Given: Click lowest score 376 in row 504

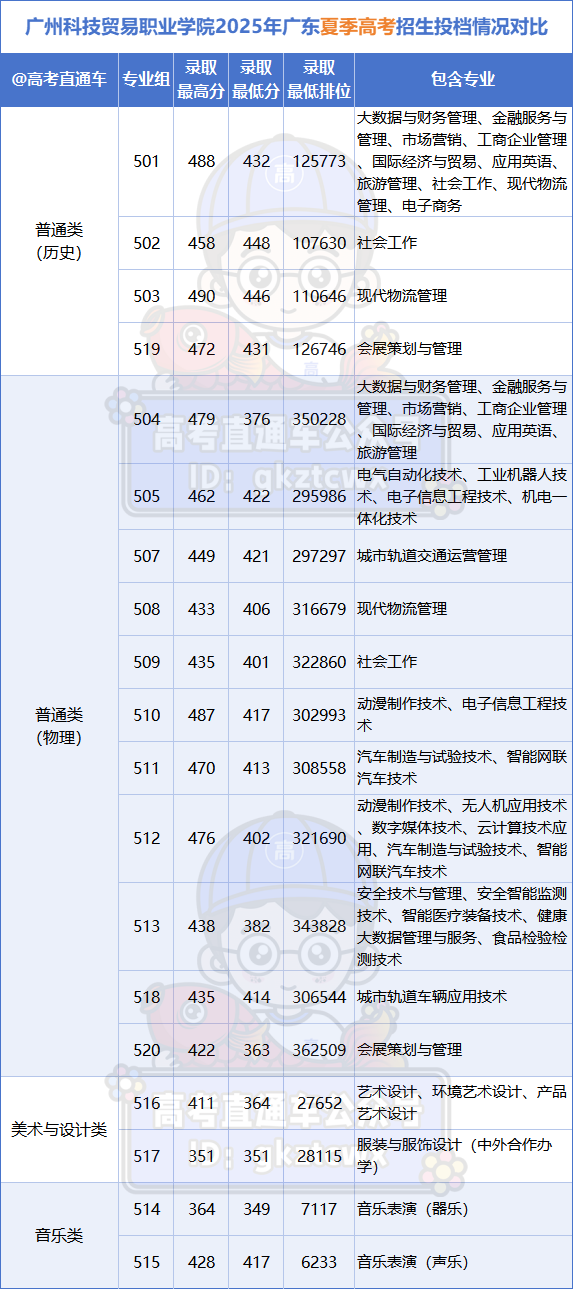Looking at the screenshot, I should pos(256,419).
